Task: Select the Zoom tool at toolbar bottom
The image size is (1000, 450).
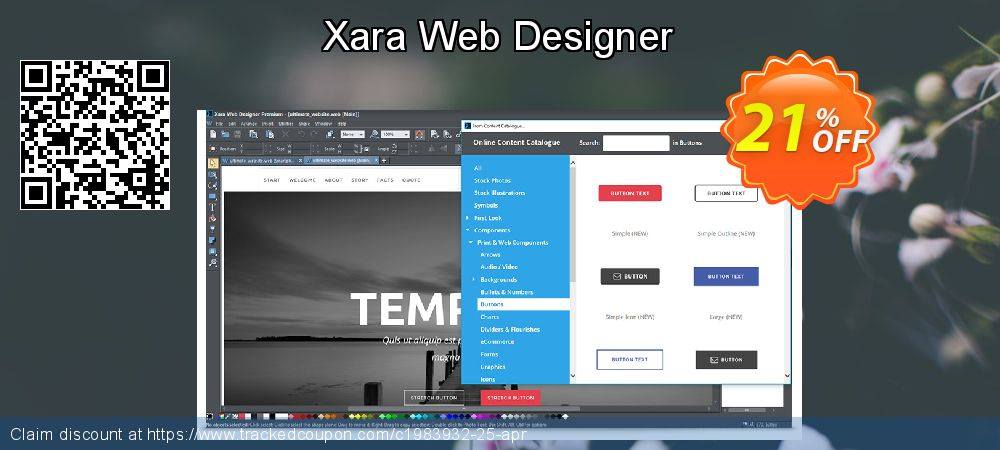Action: (212, 263)
